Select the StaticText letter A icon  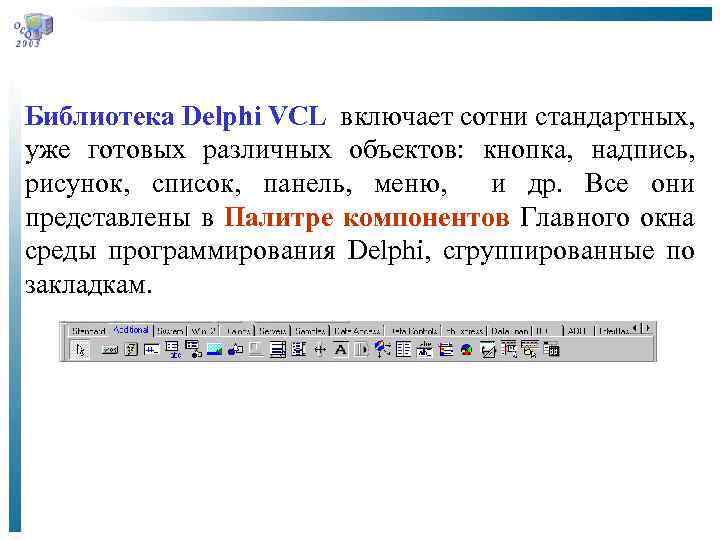pos(340,350)
